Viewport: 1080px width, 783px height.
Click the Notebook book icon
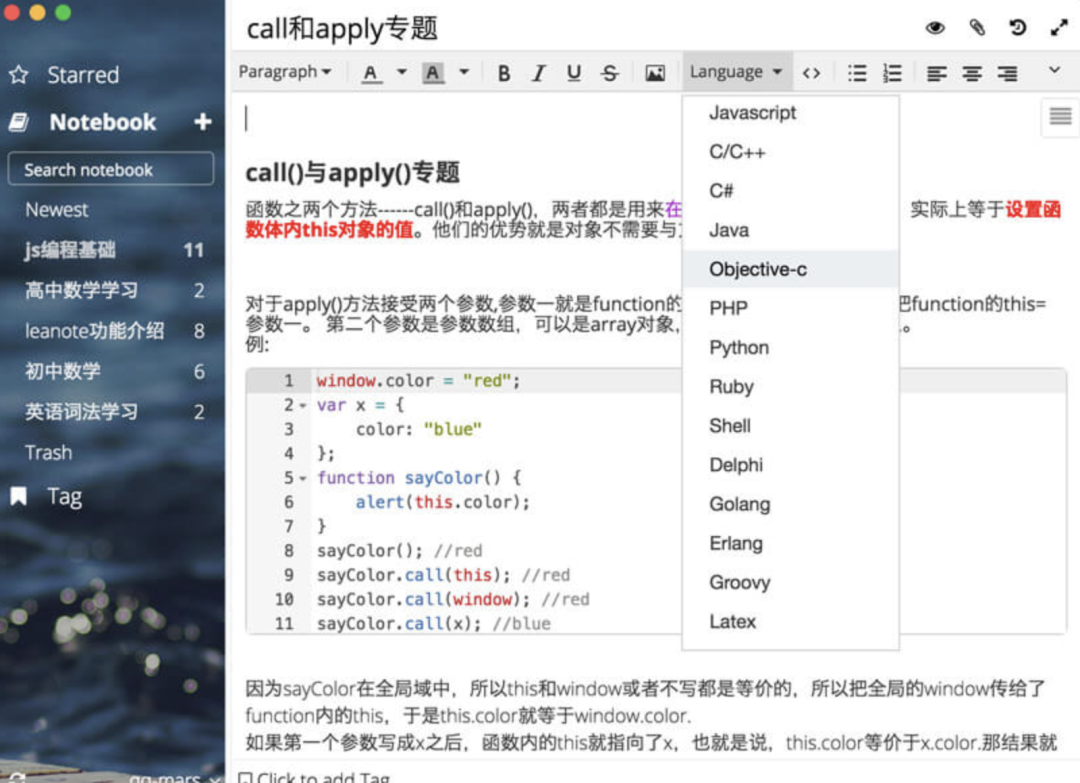point(19,122)
